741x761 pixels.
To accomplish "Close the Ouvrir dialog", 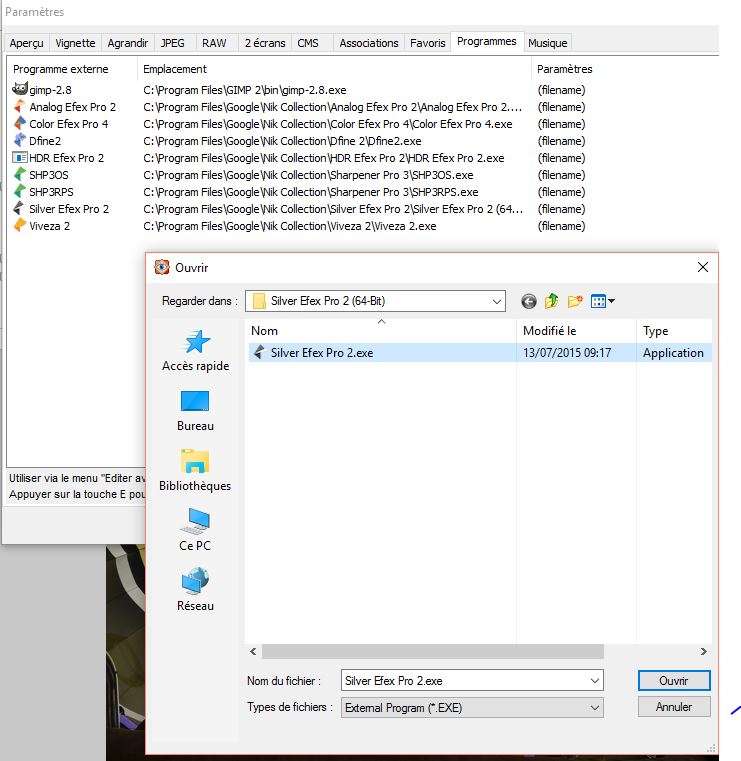I will pyautogui.click(x=702, y=267).
